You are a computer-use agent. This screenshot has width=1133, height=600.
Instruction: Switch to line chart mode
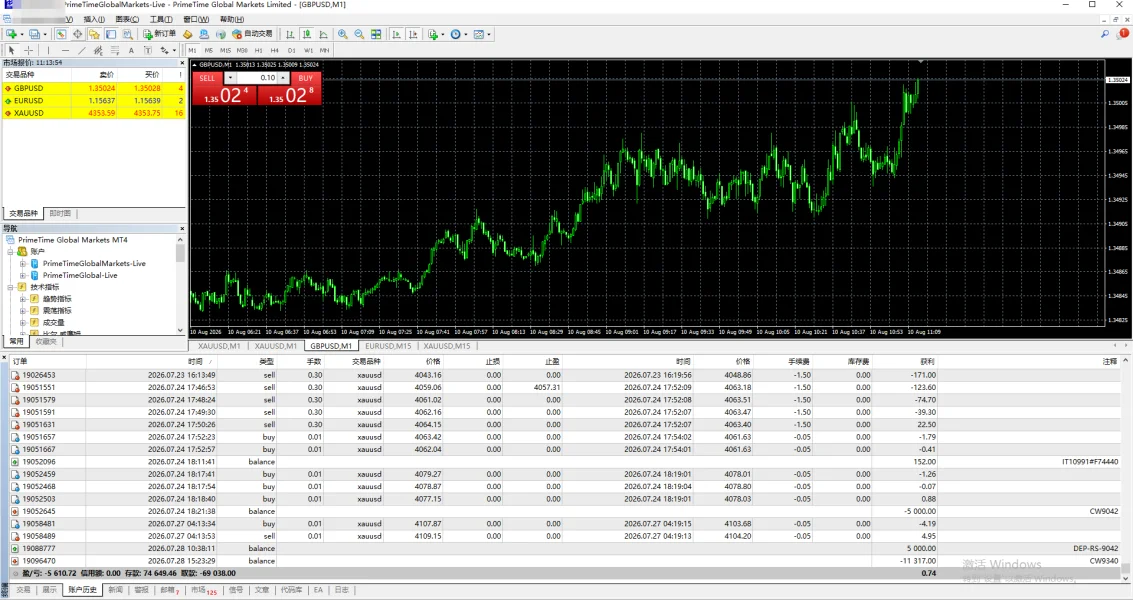click(323, 34)
